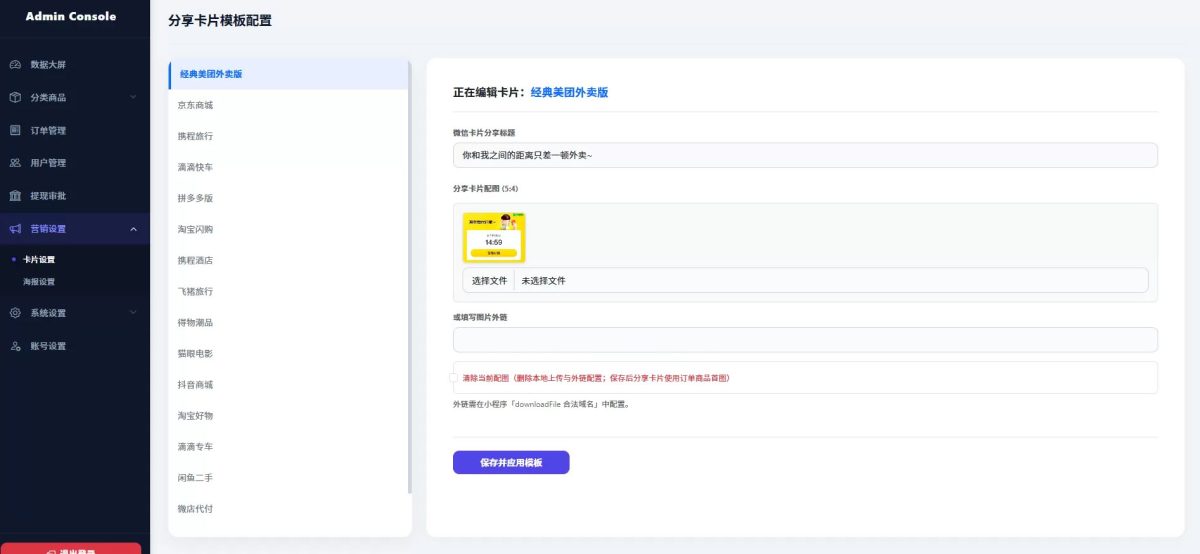The height and width of the screenshot is (554, 1200).
Task: Click the 经典美团外卖版 title in editor header
Action: pos(569,92)
